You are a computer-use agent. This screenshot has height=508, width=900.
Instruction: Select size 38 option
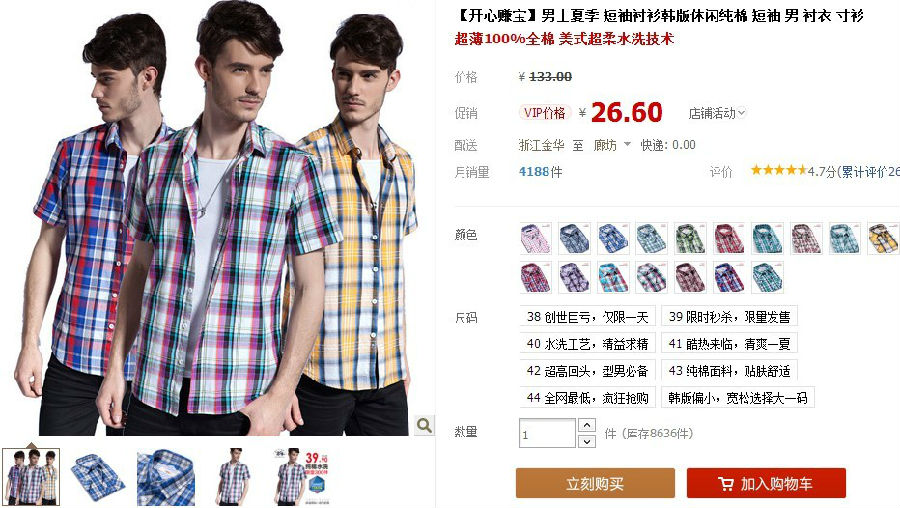tap(587, 316)
